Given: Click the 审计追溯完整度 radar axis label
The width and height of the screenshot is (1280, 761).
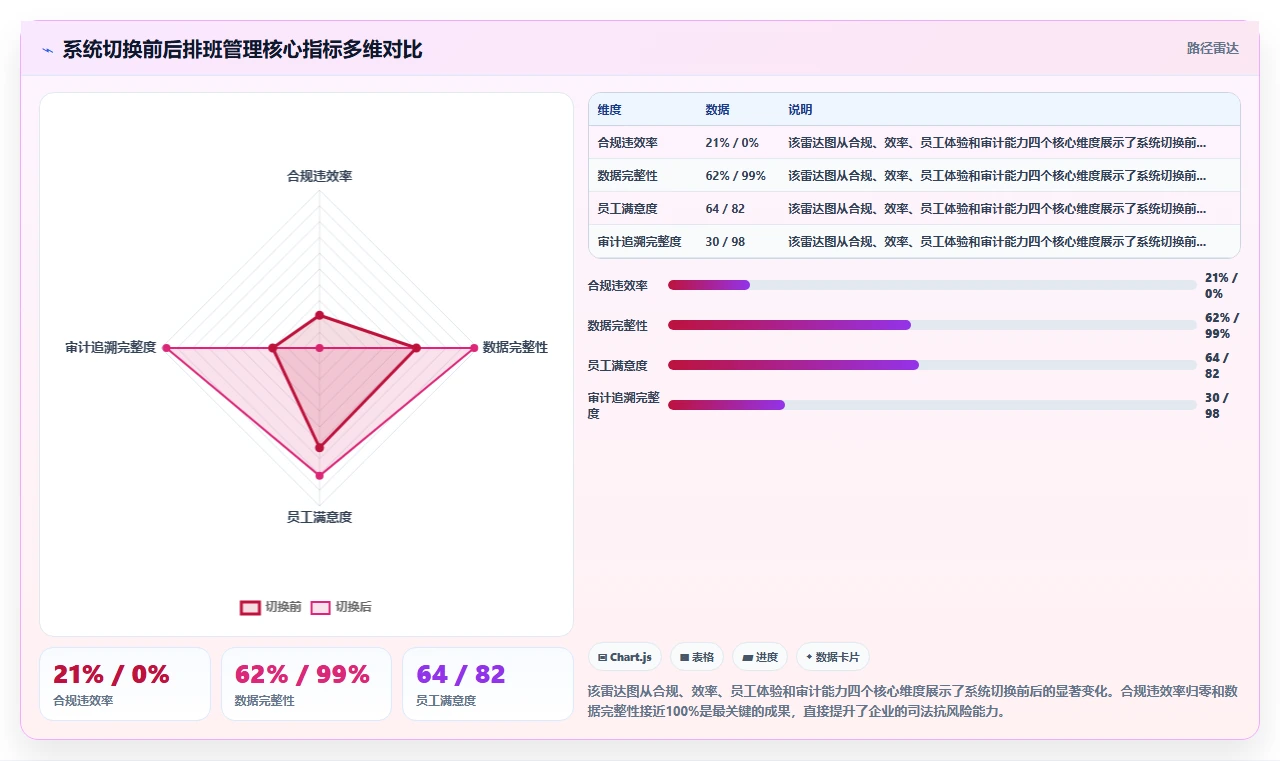Looking at the screenshot, I should pos(111,348).
